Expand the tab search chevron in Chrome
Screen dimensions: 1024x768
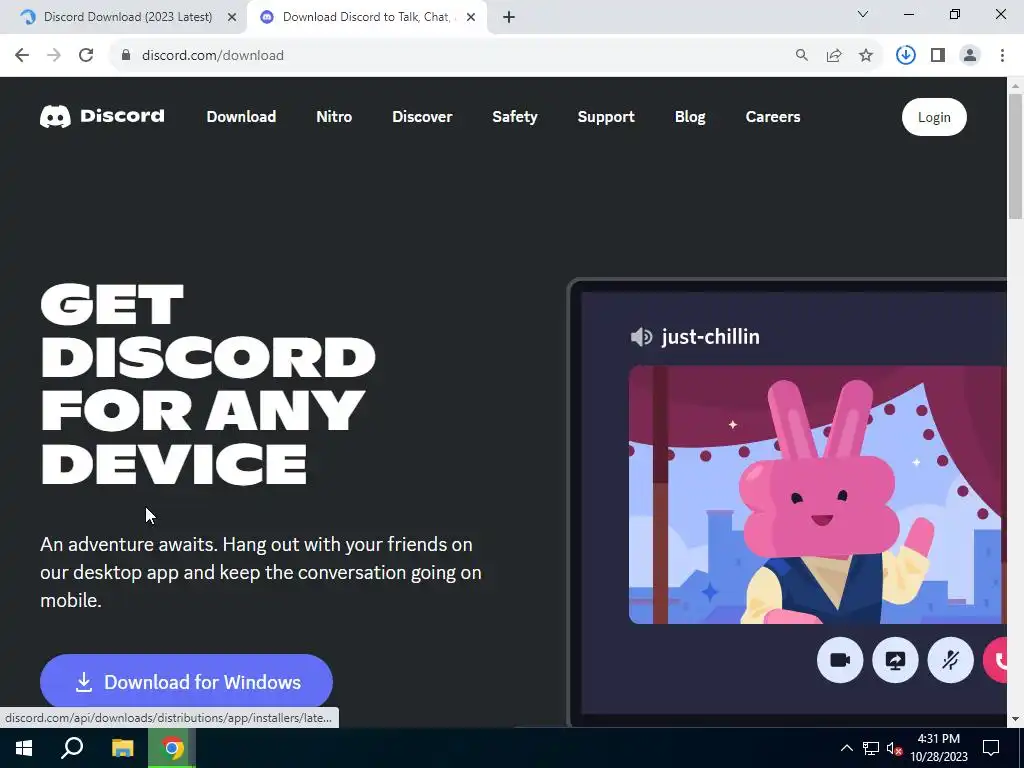tap(863, 14)
